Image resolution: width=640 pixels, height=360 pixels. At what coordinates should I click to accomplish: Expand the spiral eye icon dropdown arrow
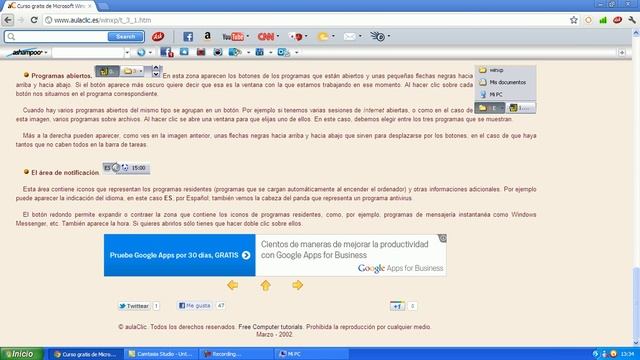(x=389, y=36)
